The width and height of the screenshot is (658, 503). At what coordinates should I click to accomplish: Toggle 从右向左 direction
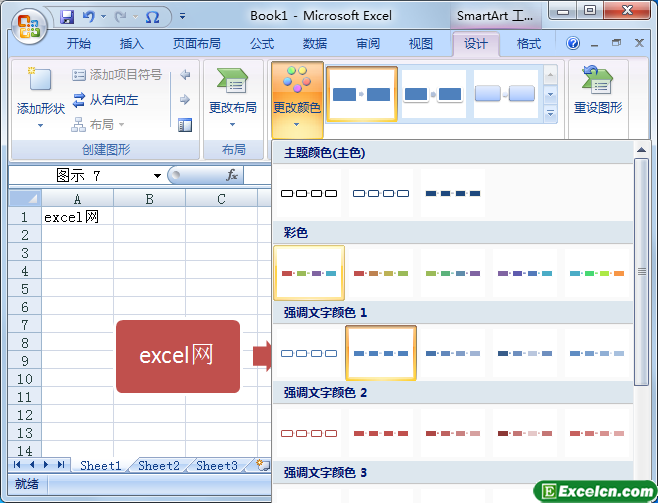105,100
